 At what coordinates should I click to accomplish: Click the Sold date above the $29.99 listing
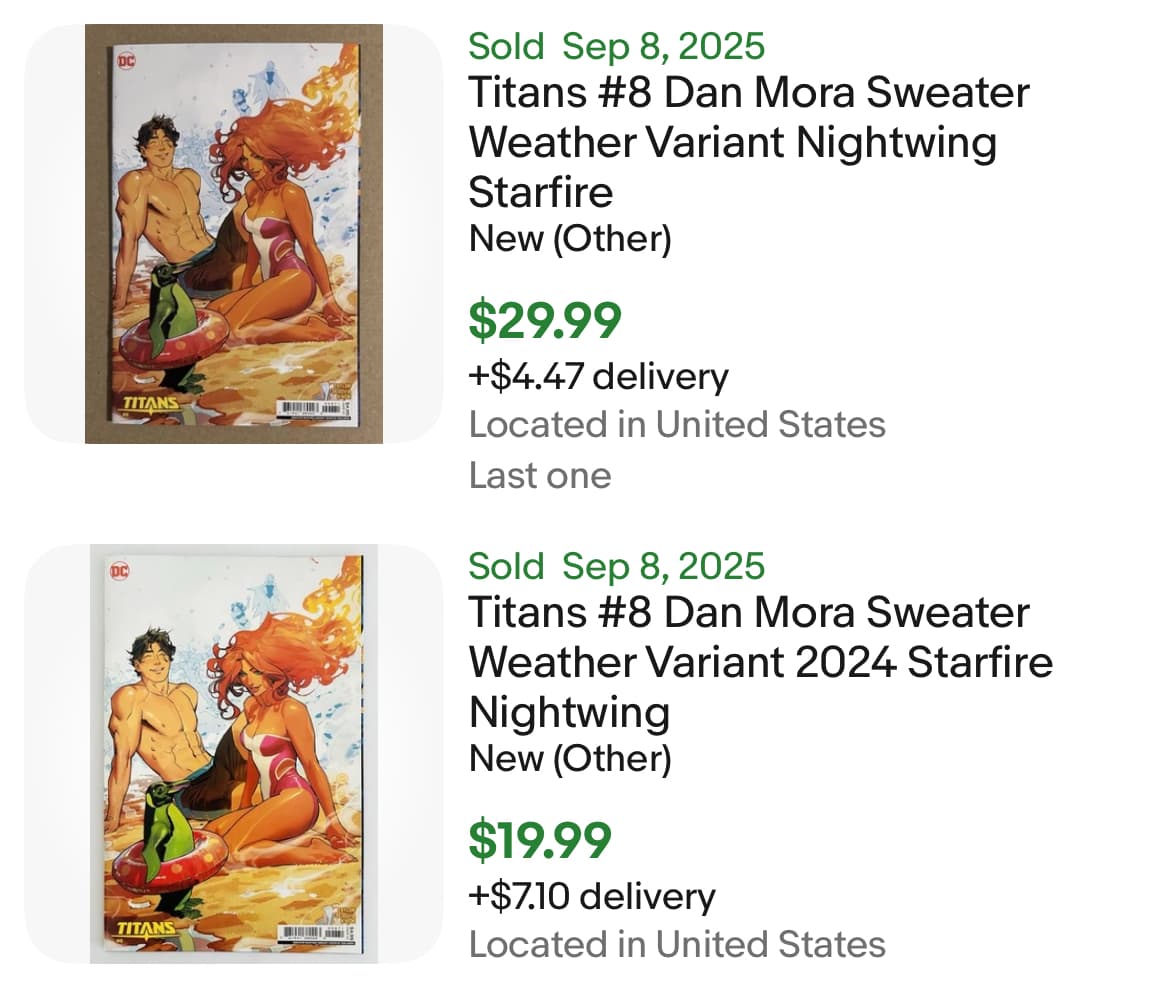pyautogui.click(x=616, y=46)
